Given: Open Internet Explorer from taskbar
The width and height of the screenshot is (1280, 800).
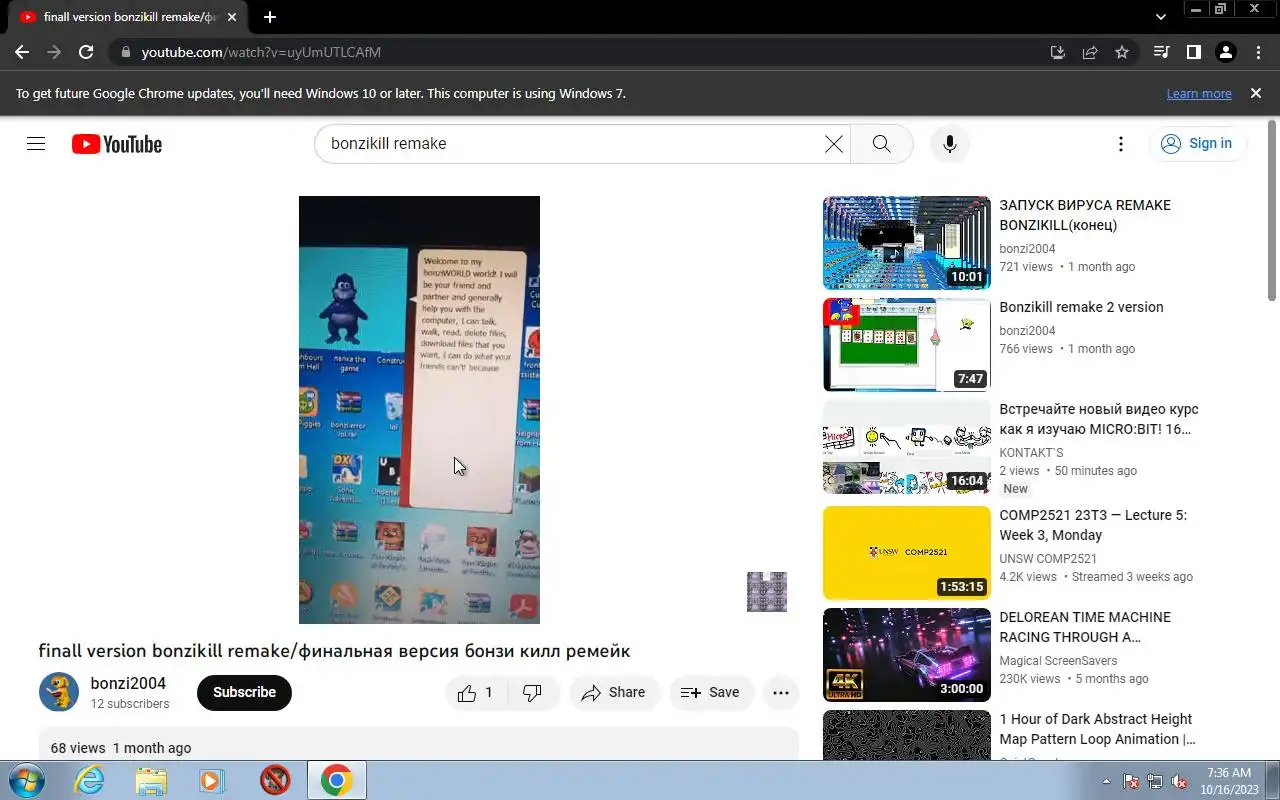Looking at the screenshot, I should click(90, 780).
